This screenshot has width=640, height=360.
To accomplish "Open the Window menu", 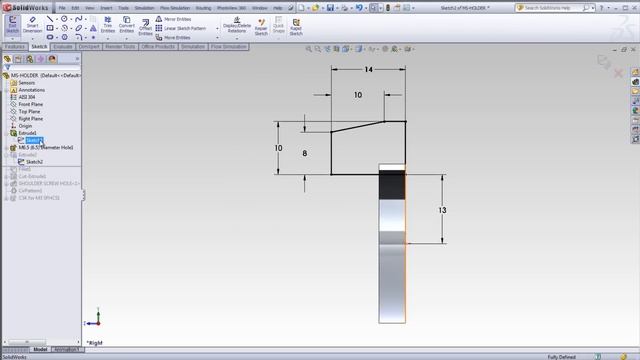I will 260,8.
